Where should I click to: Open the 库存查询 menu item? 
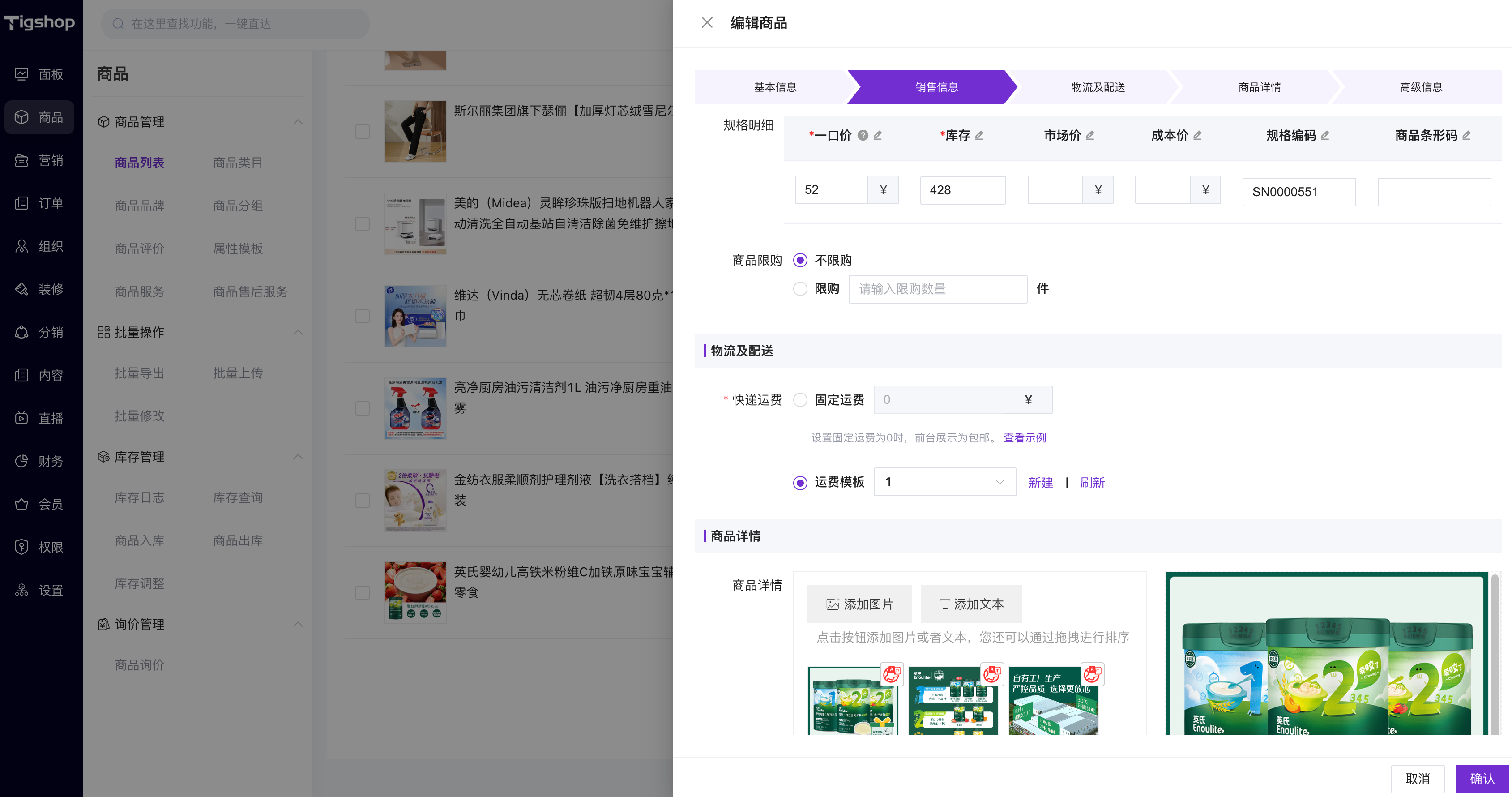pos(238,497)
